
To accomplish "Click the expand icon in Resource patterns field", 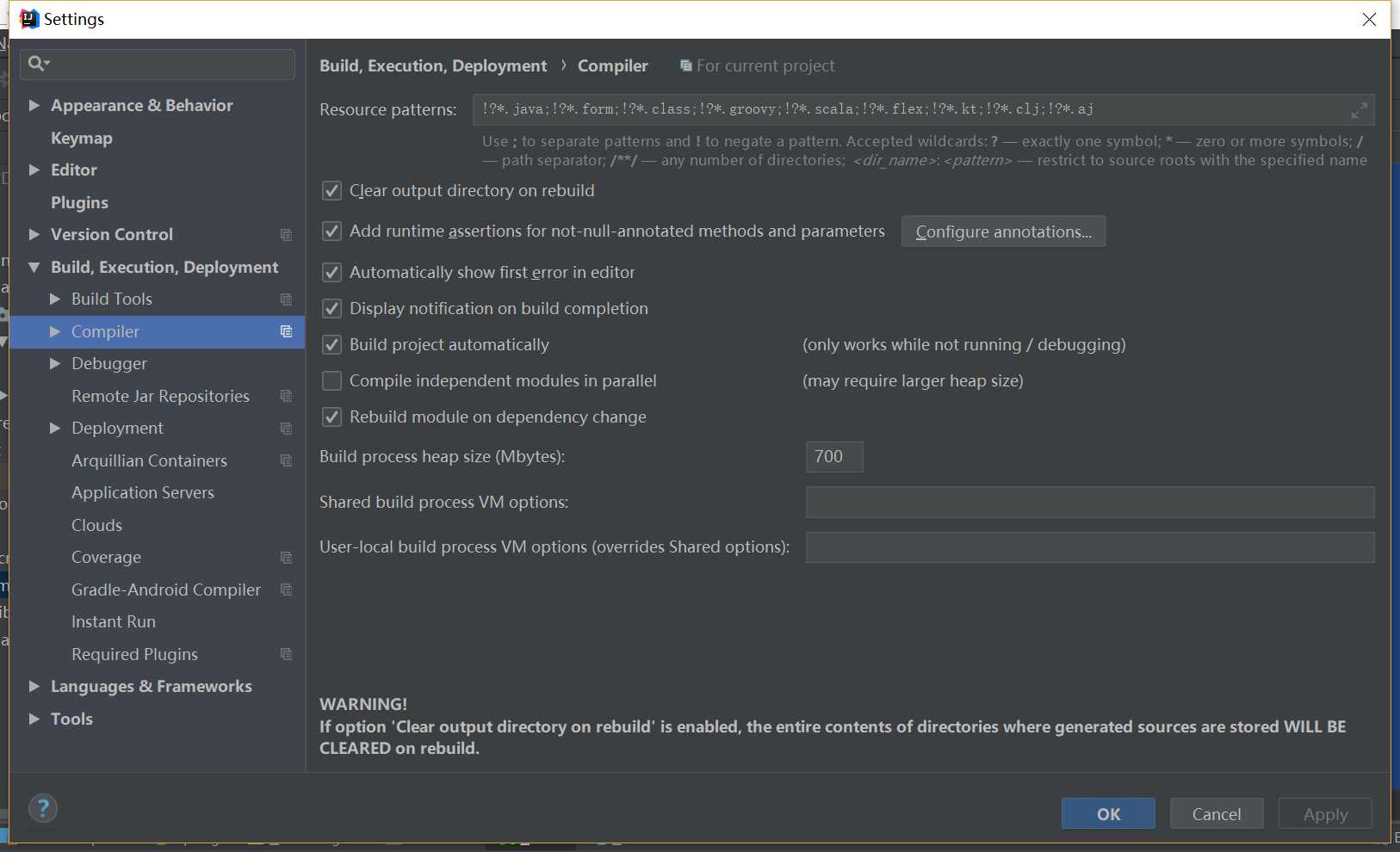I will click(x=1359, y=110).
